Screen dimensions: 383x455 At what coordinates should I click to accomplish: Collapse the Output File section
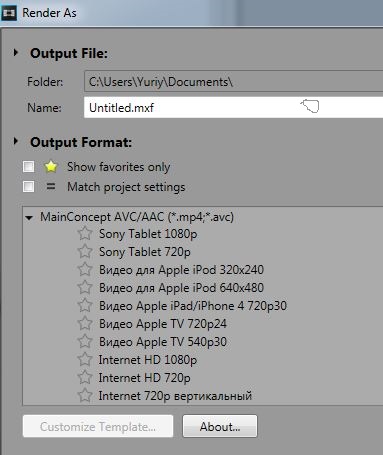click(x=15, y=53)
